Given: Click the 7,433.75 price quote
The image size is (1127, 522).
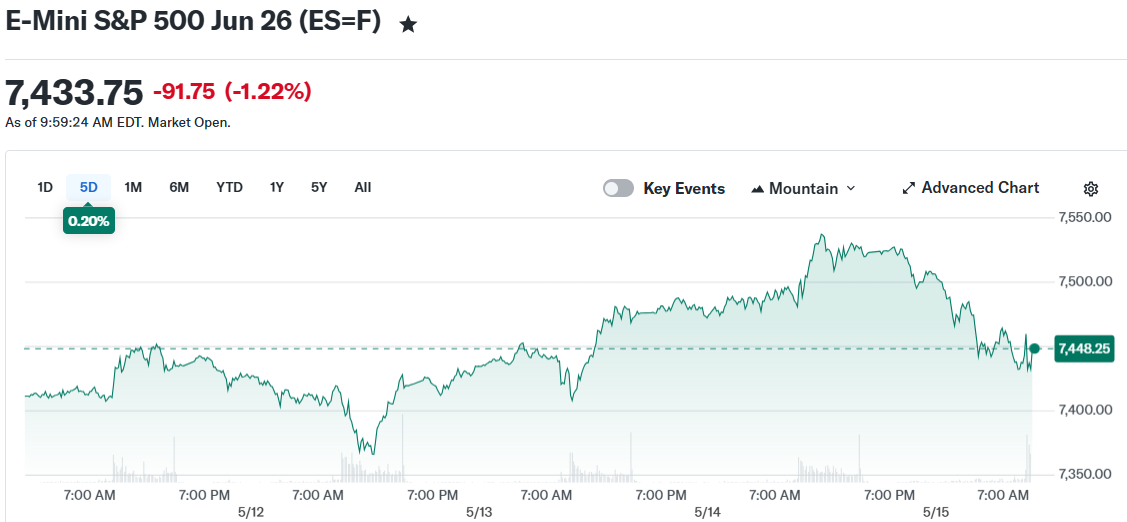Looking at the screenshot, I should 74,92.
